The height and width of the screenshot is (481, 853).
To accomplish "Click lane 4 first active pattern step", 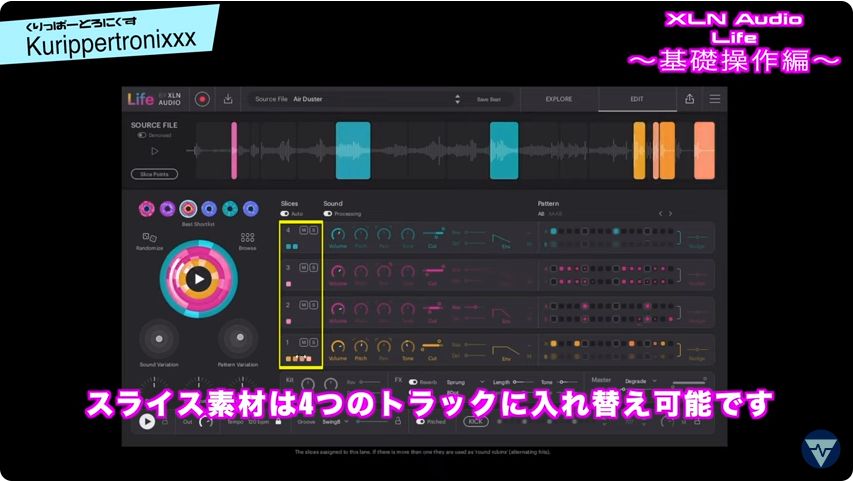I will [554, 231].
